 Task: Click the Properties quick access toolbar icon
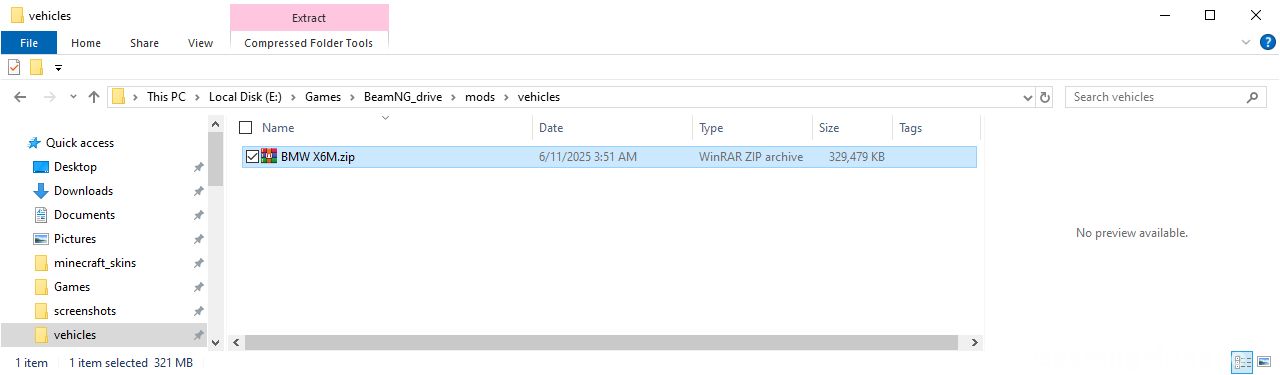tap(14, 68)
